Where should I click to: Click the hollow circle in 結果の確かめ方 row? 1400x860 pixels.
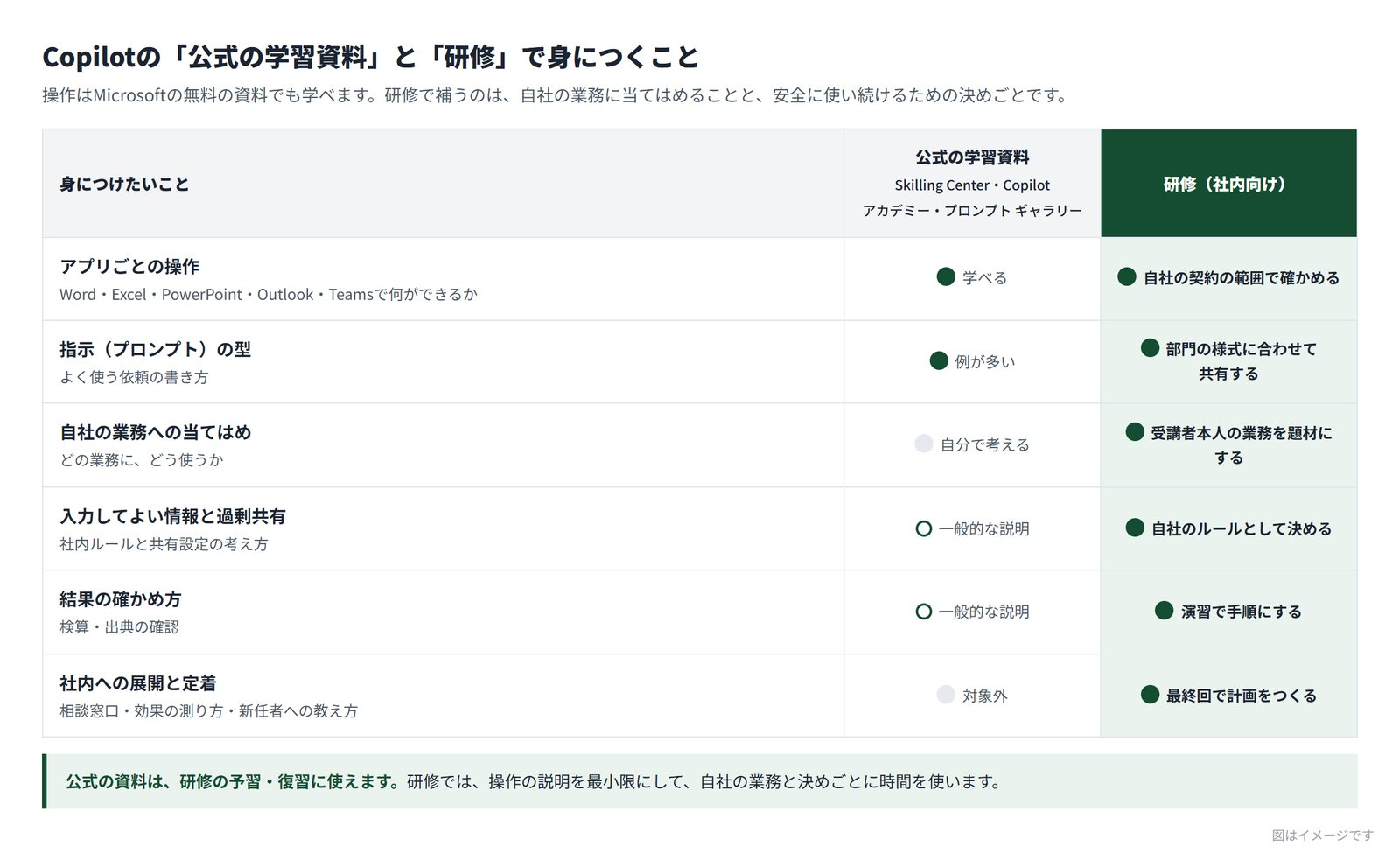click(x=923, y=612)
